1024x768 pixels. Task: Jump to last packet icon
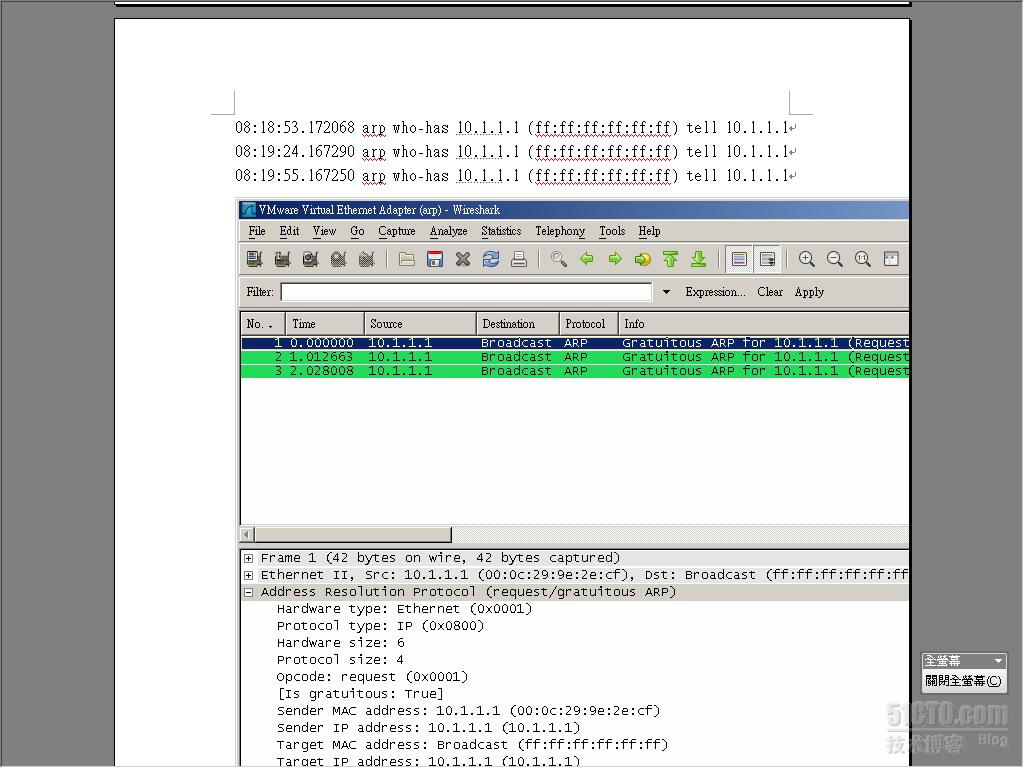point(699,259)
